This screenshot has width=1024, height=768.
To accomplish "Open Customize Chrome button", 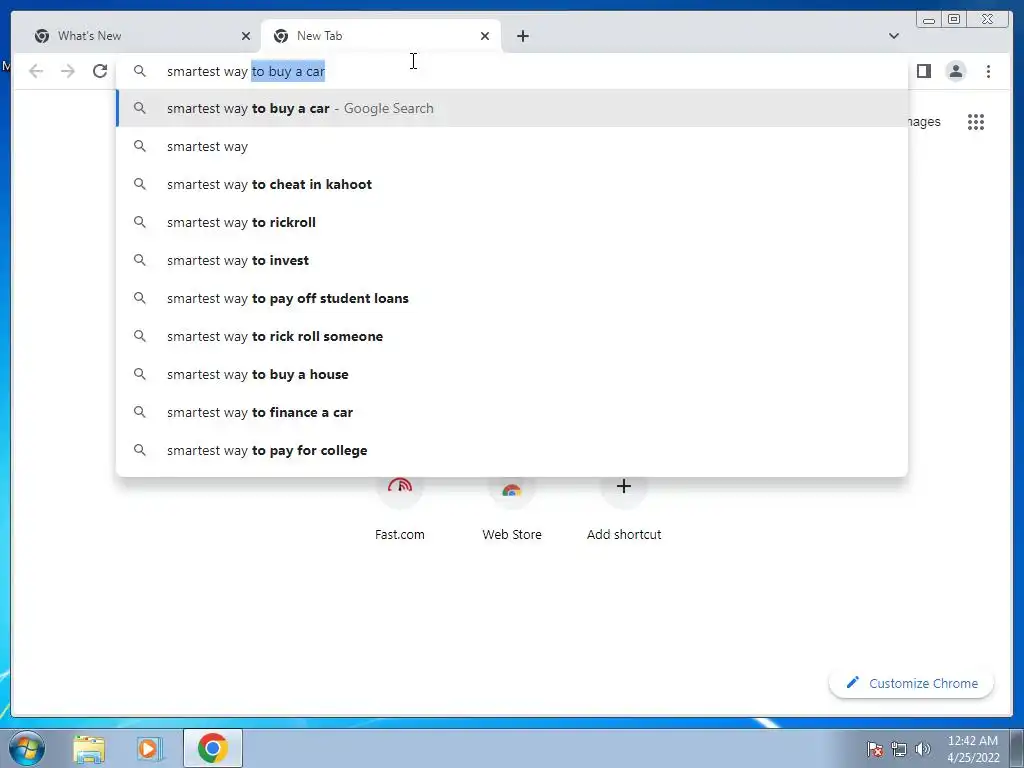I will [912, 683].
